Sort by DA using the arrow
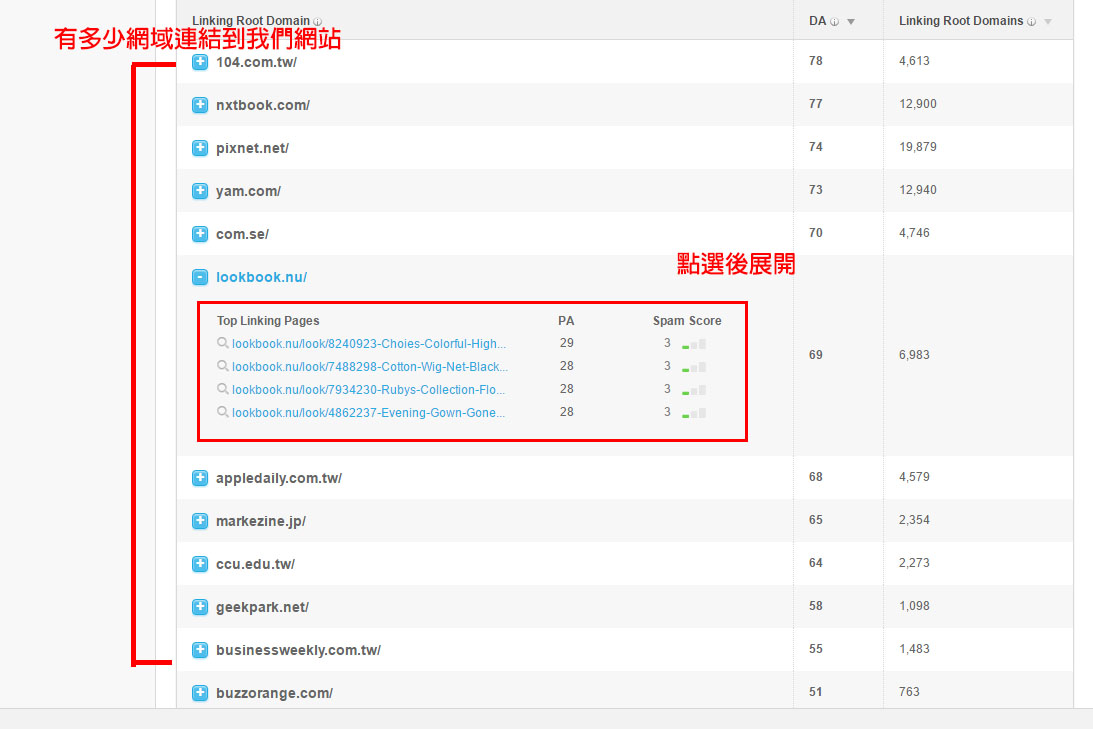Image resolution: width=1093 pixels, height=729 pixels. pyautogui.click(x=851, y=22)
